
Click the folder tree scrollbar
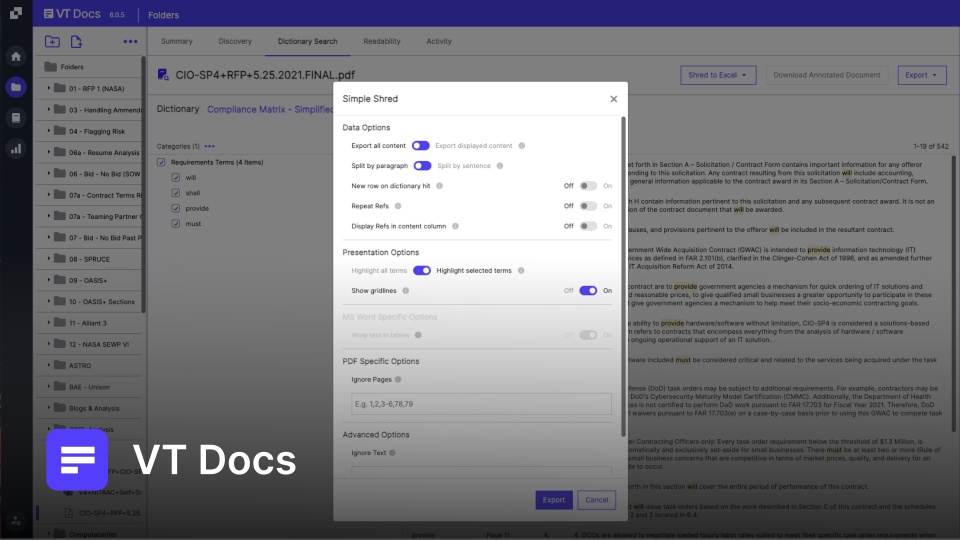143,184
